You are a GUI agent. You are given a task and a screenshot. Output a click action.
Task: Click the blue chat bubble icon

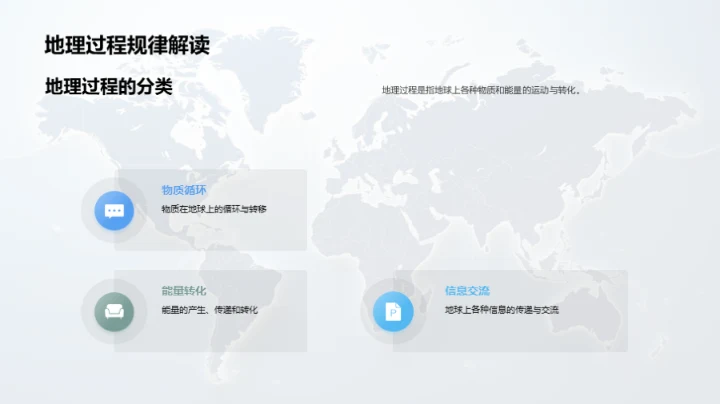click(114, 211)
